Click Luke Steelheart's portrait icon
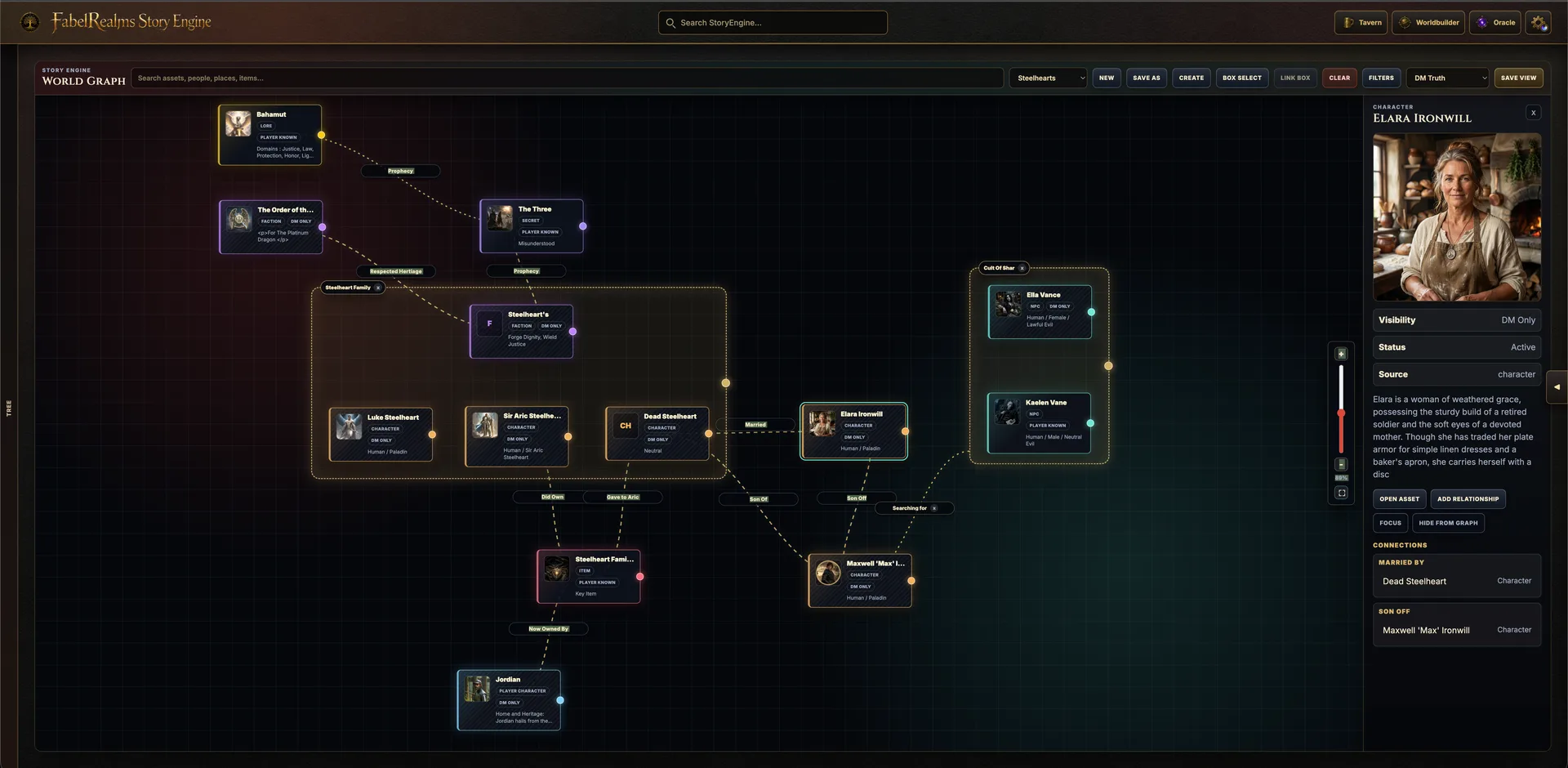Screen dimensions: 1568x768 point(349,426)
